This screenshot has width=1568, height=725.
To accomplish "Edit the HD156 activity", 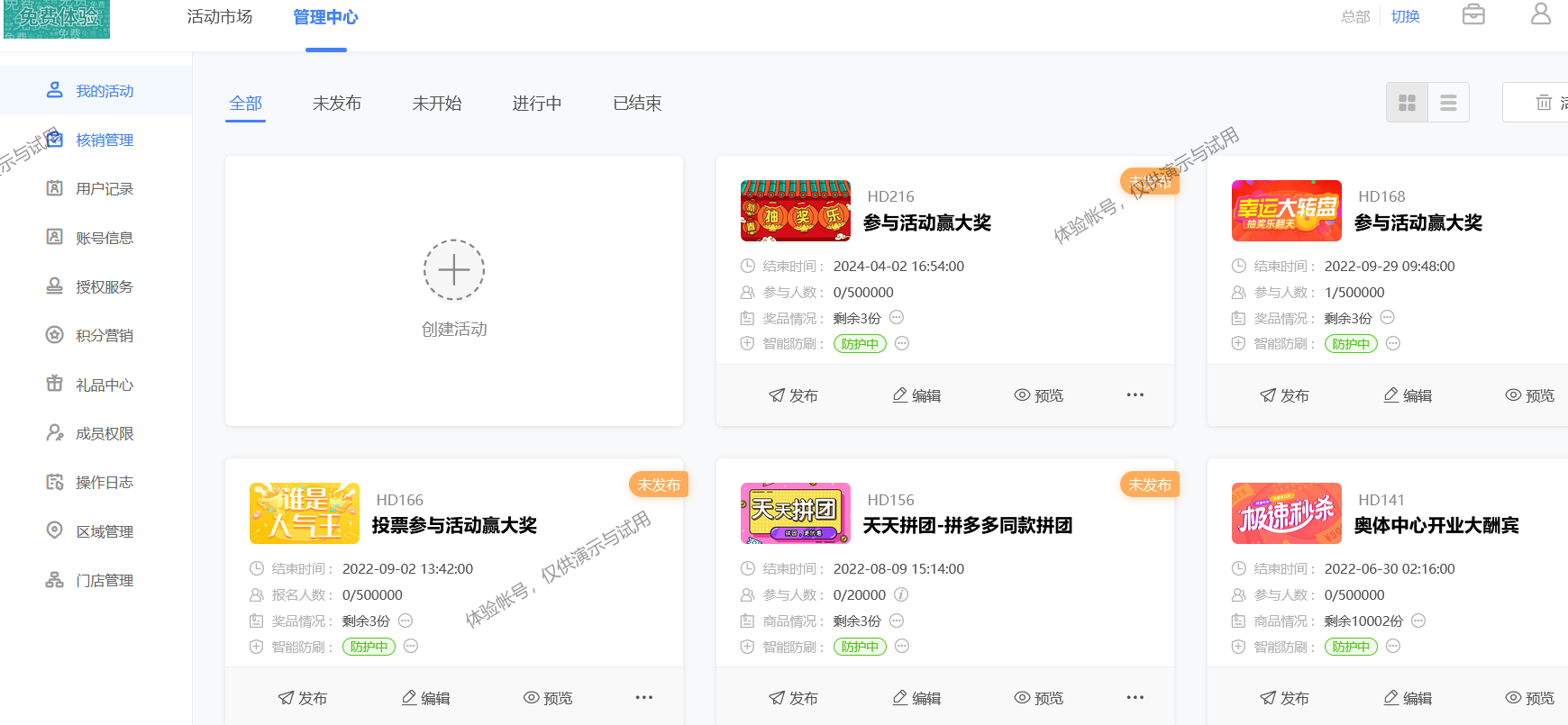I will coord(916,698).
